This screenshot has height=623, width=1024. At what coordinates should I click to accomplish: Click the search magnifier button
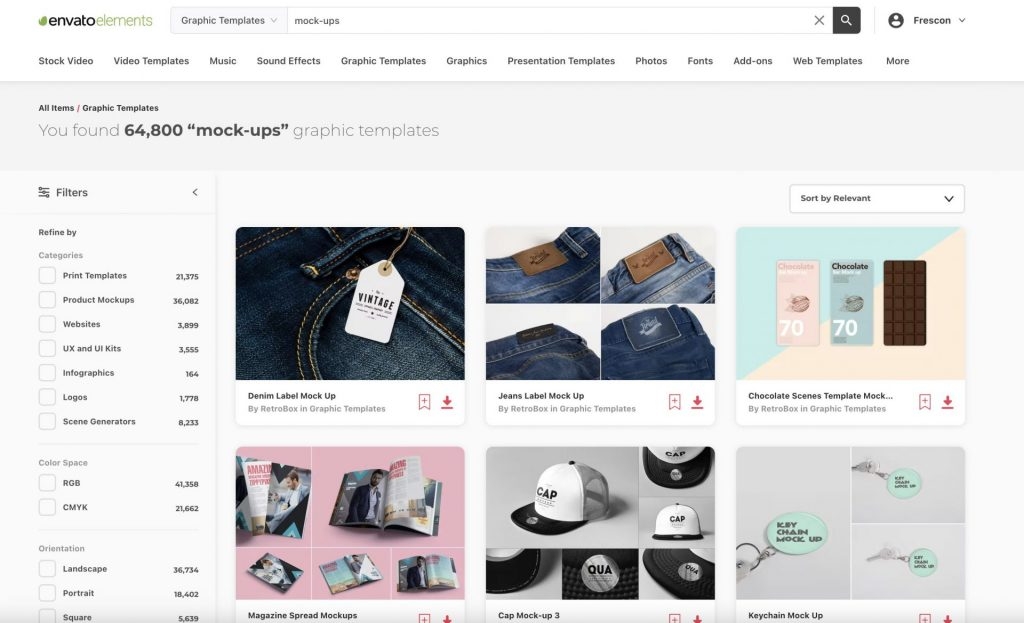846,20
